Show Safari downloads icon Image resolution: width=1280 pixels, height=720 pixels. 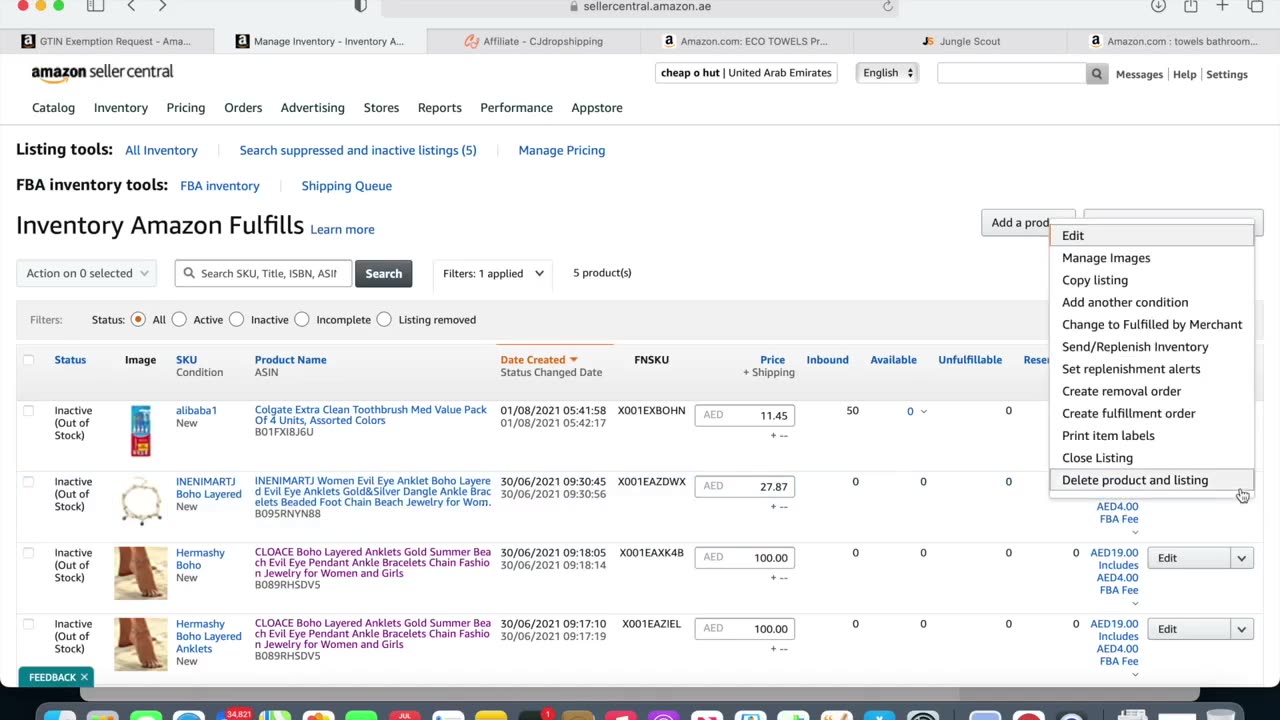1158,6
